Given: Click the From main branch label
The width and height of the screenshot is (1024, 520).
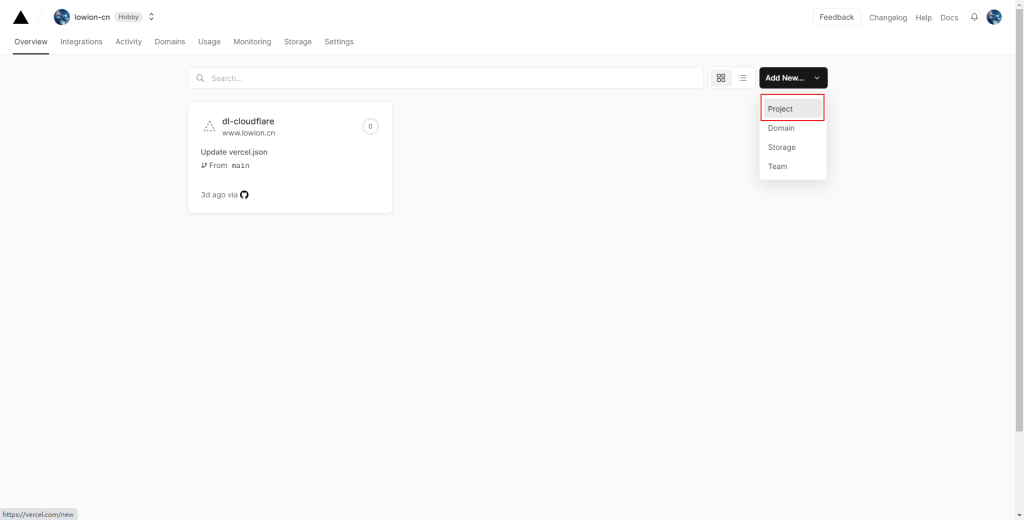Looking at the screenshot, I should coord(225,165).
